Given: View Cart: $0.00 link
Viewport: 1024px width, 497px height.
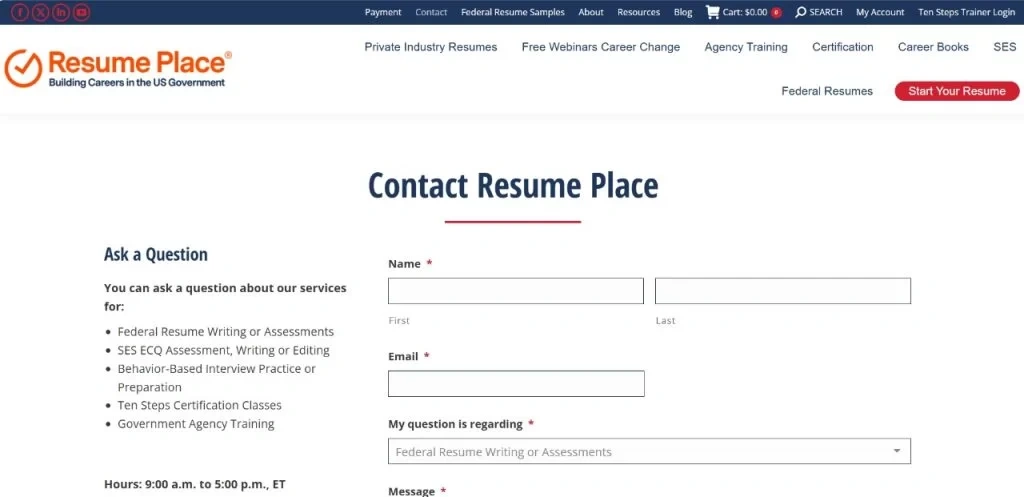Looking at the screenshot, I should click(x=744, y=12).
